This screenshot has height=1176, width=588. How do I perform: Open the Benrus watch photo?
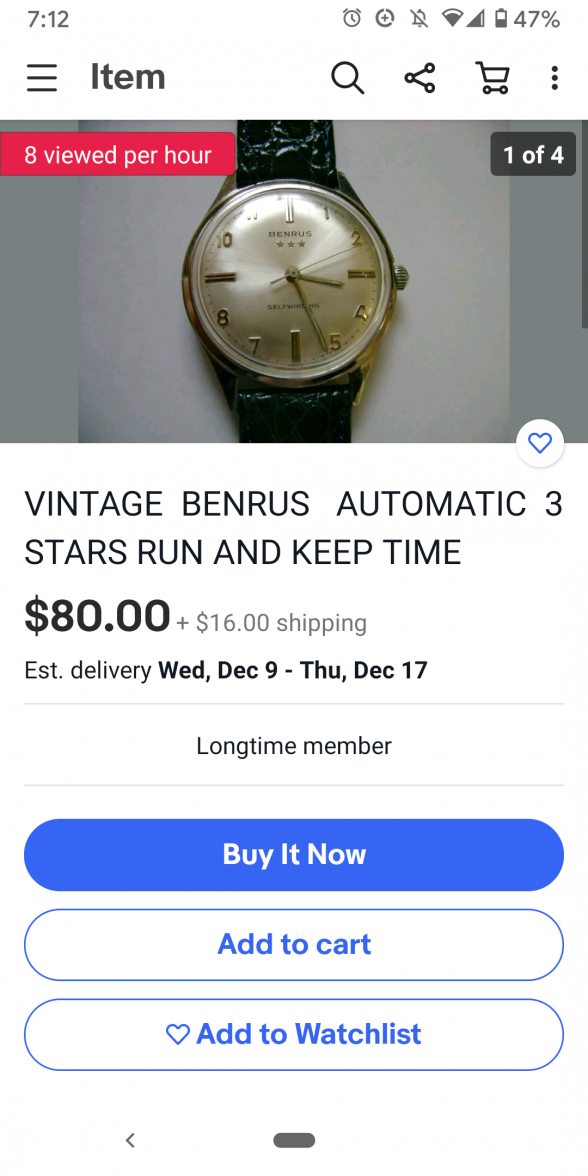[x=294, y=281]
